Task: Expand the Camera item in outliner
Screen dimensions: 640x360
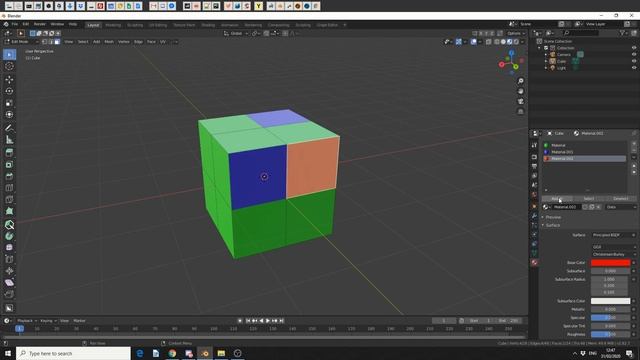Action: 546,54
